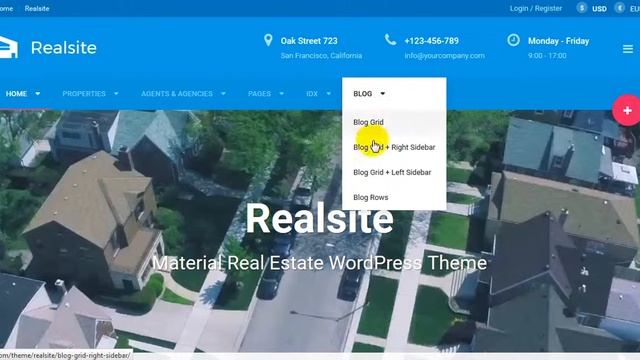
Task: Click the clock opening hours icon
Action: (513, 40)
